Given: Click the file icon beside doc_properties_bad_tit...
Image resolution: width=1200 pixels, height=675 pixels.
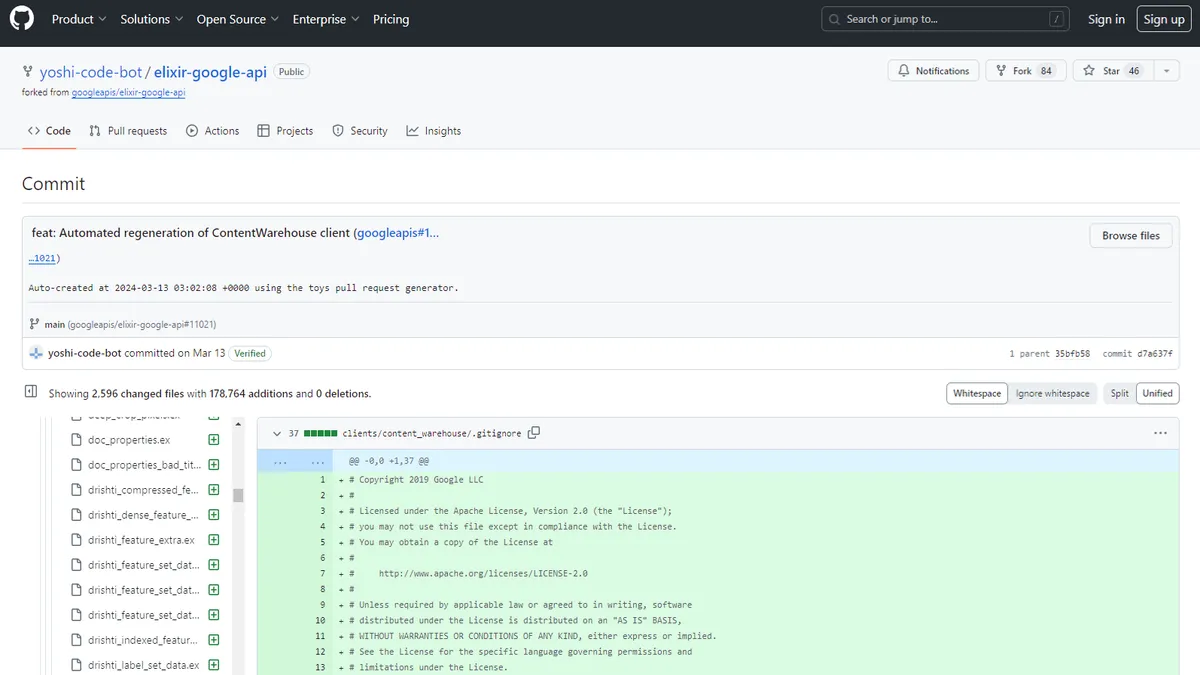Looking at the screenshot, I should pos(77,465).
